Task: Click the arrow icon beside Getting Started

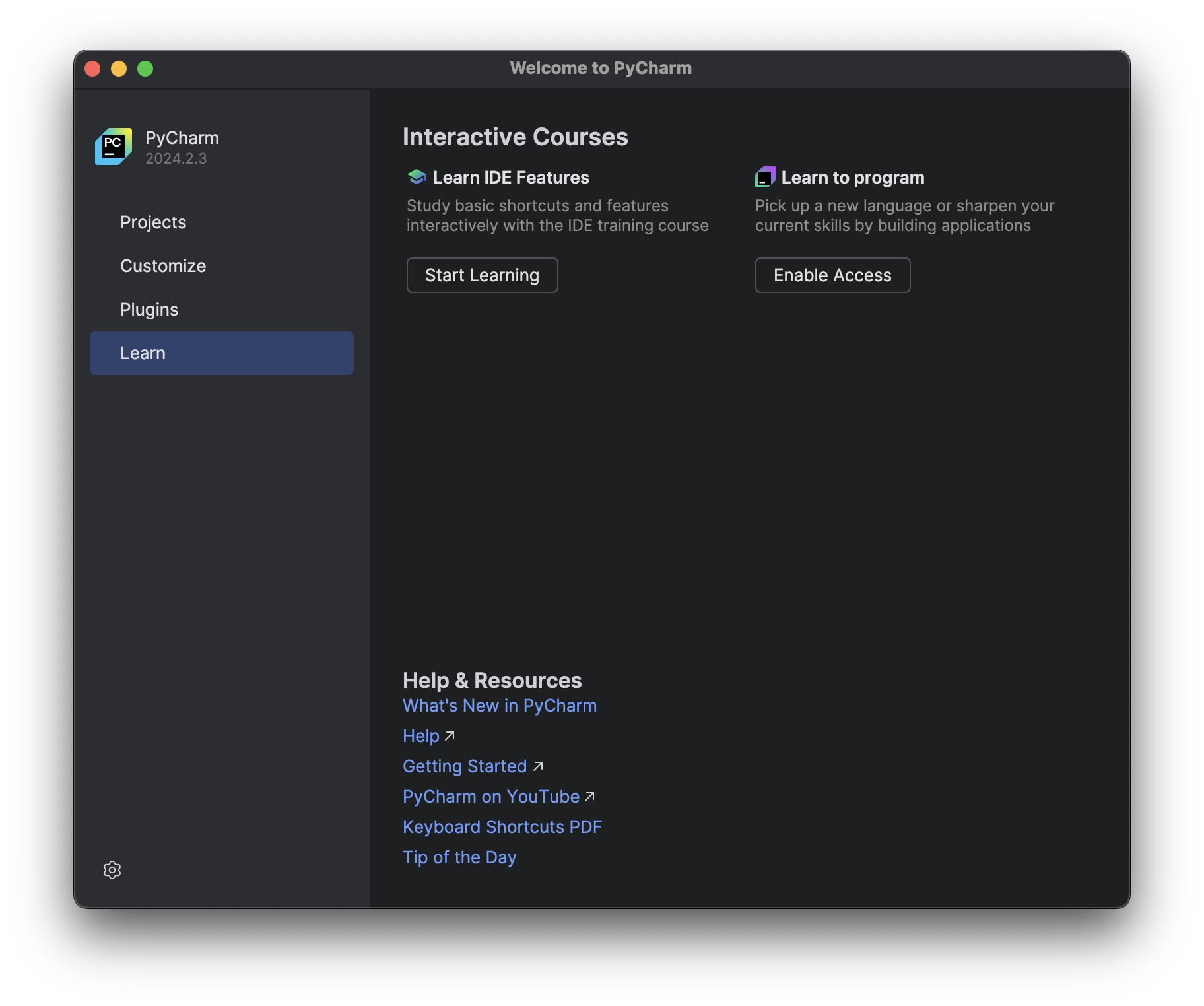Action: 538,766
